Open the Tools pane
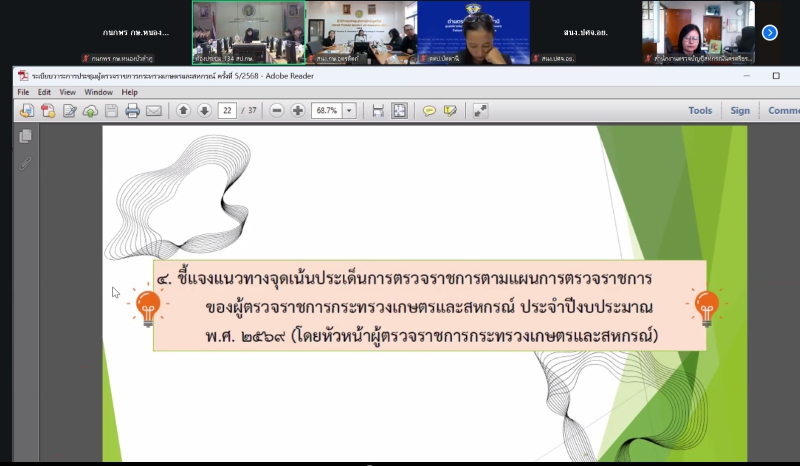800x466 pixels. click(x=700, y=111)
